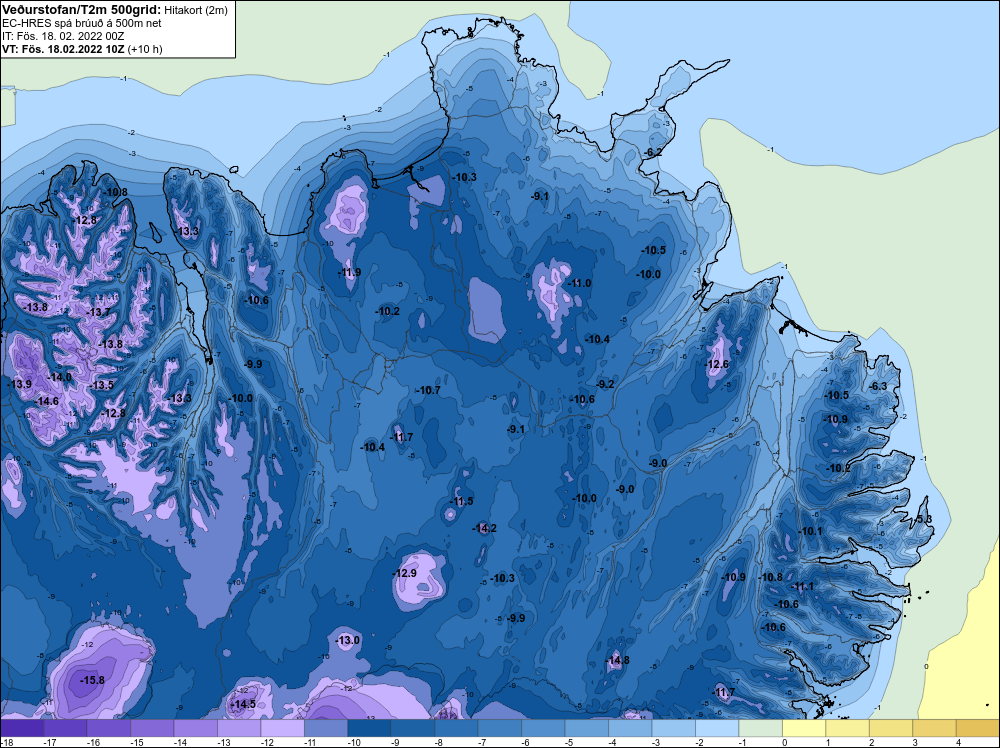1000x748 pixels.
Task: Click the -9.2 temperature label
Action: point(605,384)
